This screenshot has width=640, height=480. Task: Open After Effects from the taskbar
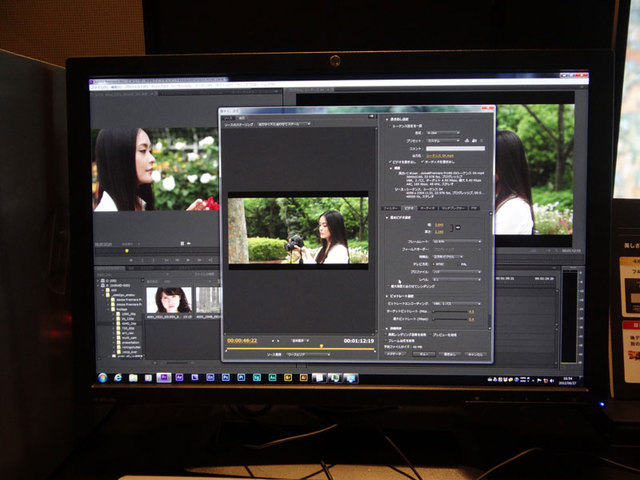[180, 377]
